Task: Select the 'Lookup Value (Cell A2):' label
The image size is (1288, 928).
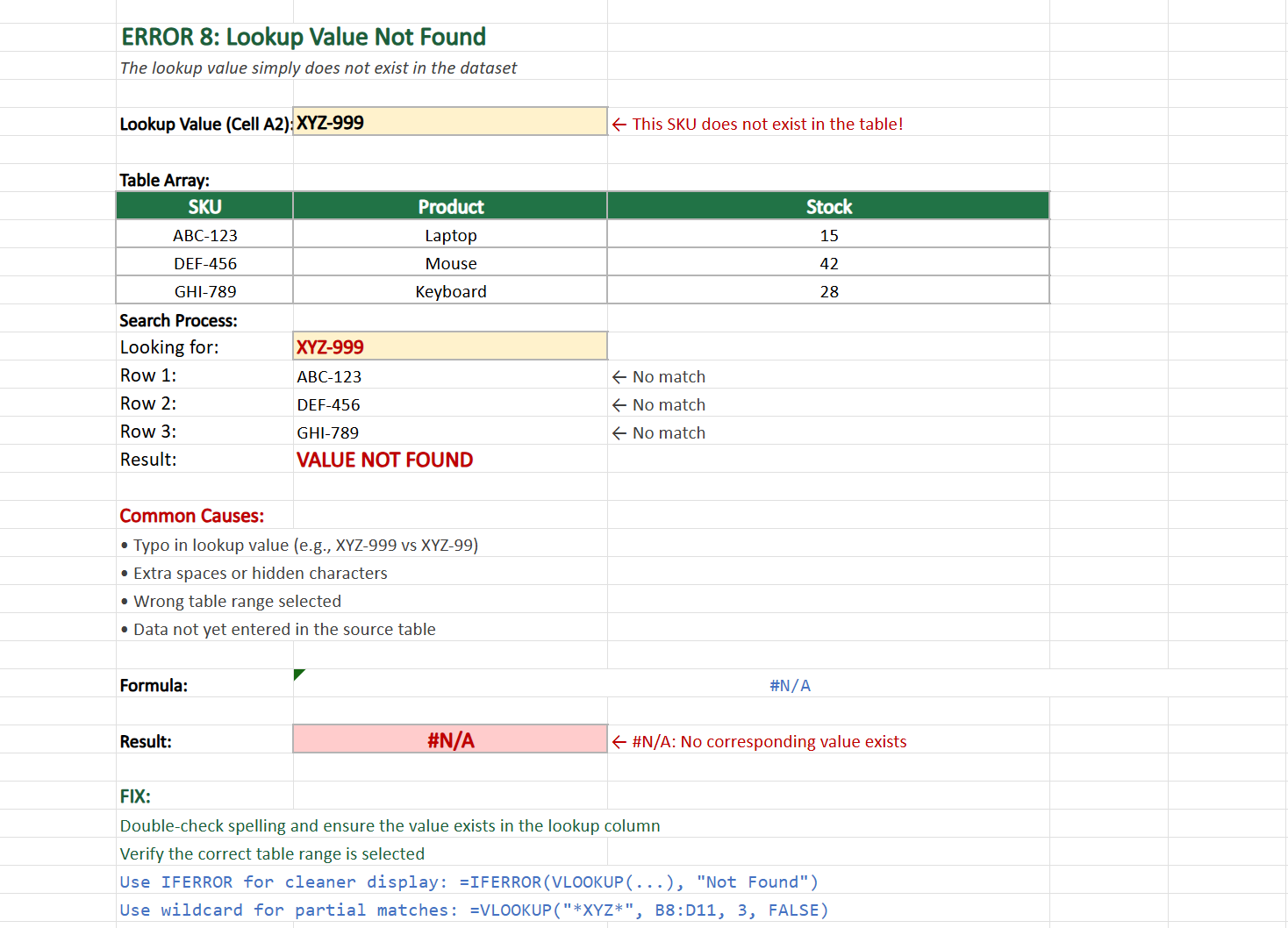Action: (x=206, y=124)
